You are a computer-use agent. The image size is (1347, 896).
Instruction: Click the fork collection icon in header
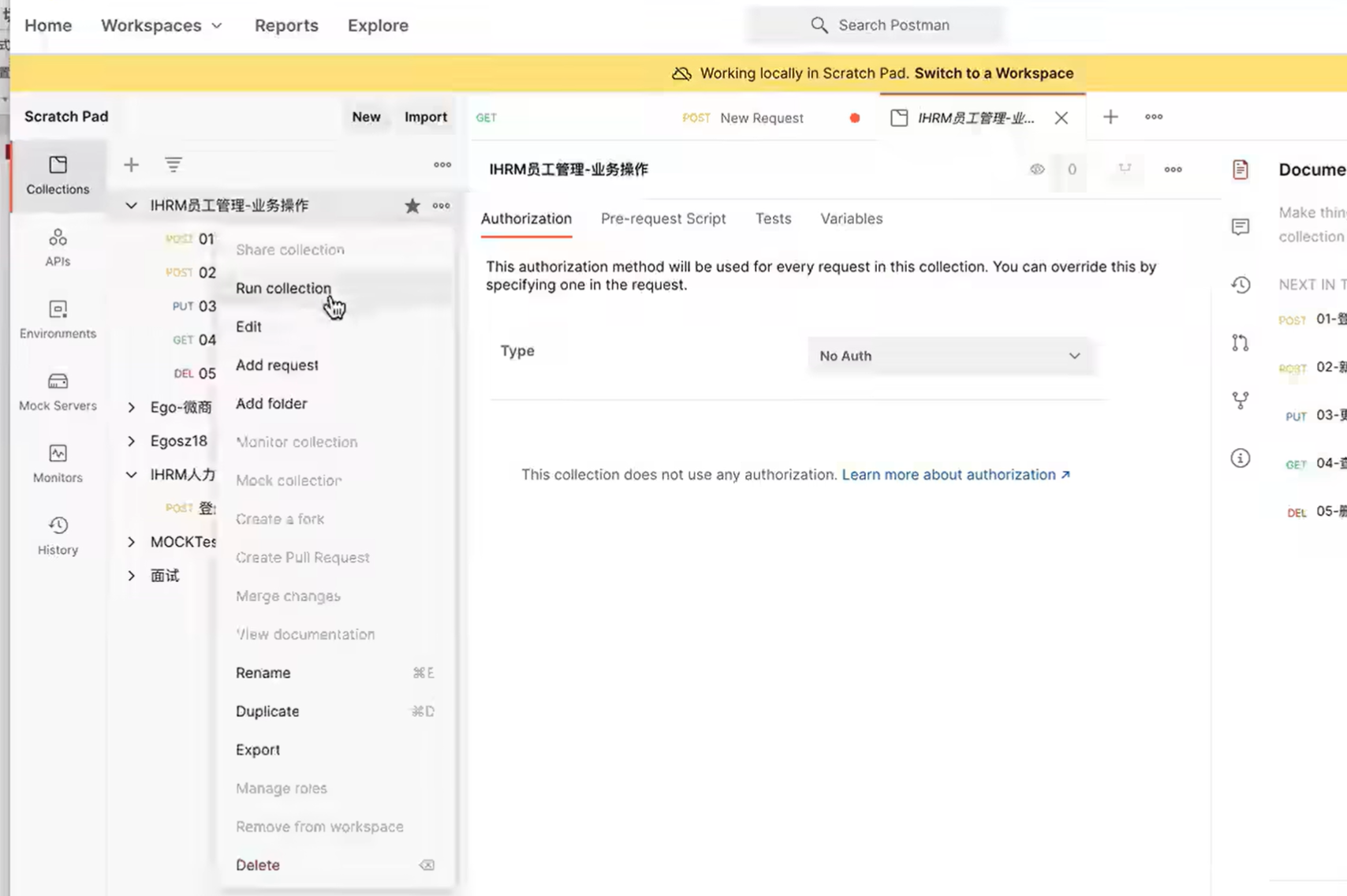[1125, 169]
